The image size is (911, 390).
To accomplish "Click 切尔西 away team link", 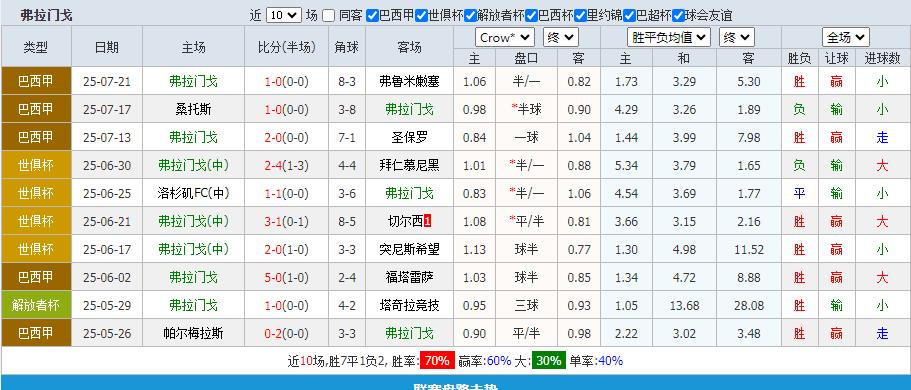I will tap(405, 221).
